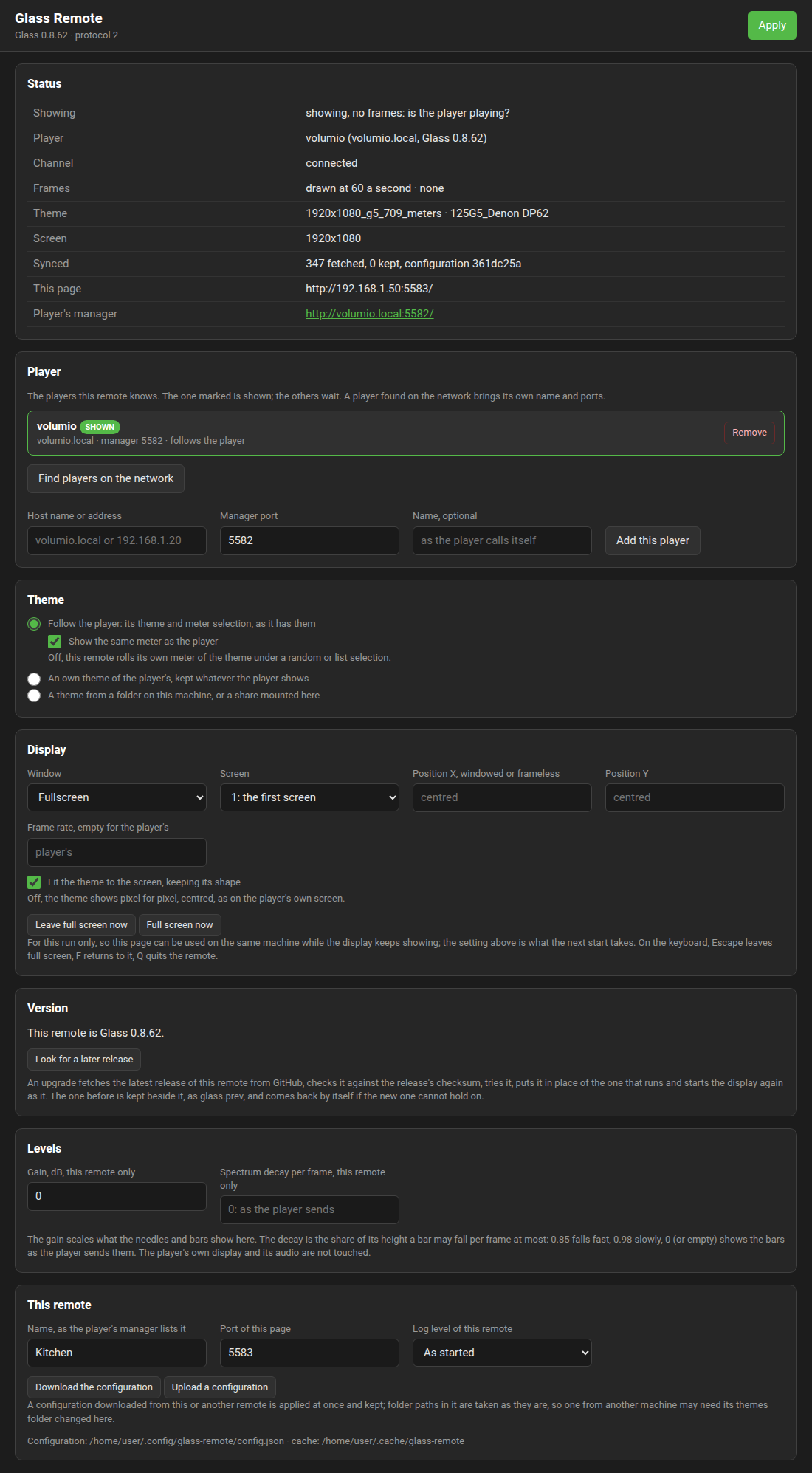The image size is (812, 1473).
Task: Click 'This remote is Glass 0.8.62.' text
Action: click(95, 1033)
